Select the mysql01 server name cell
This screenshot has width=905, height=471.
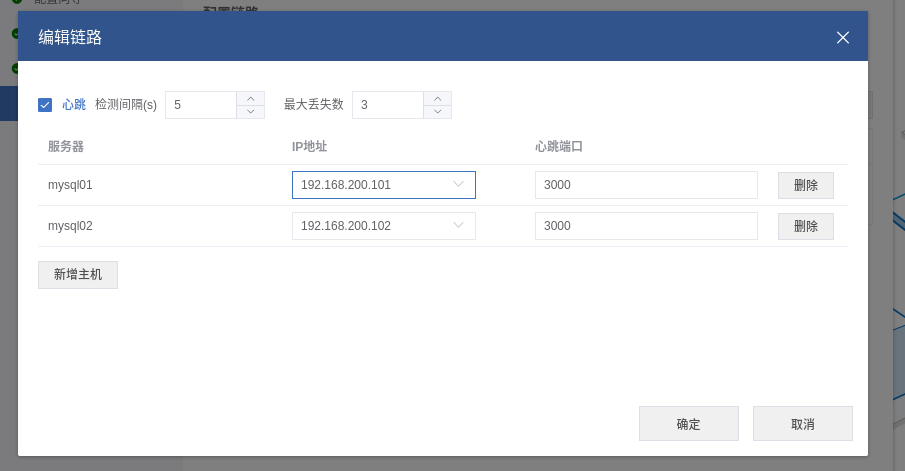pyautogui.click(x=70, y=185)
